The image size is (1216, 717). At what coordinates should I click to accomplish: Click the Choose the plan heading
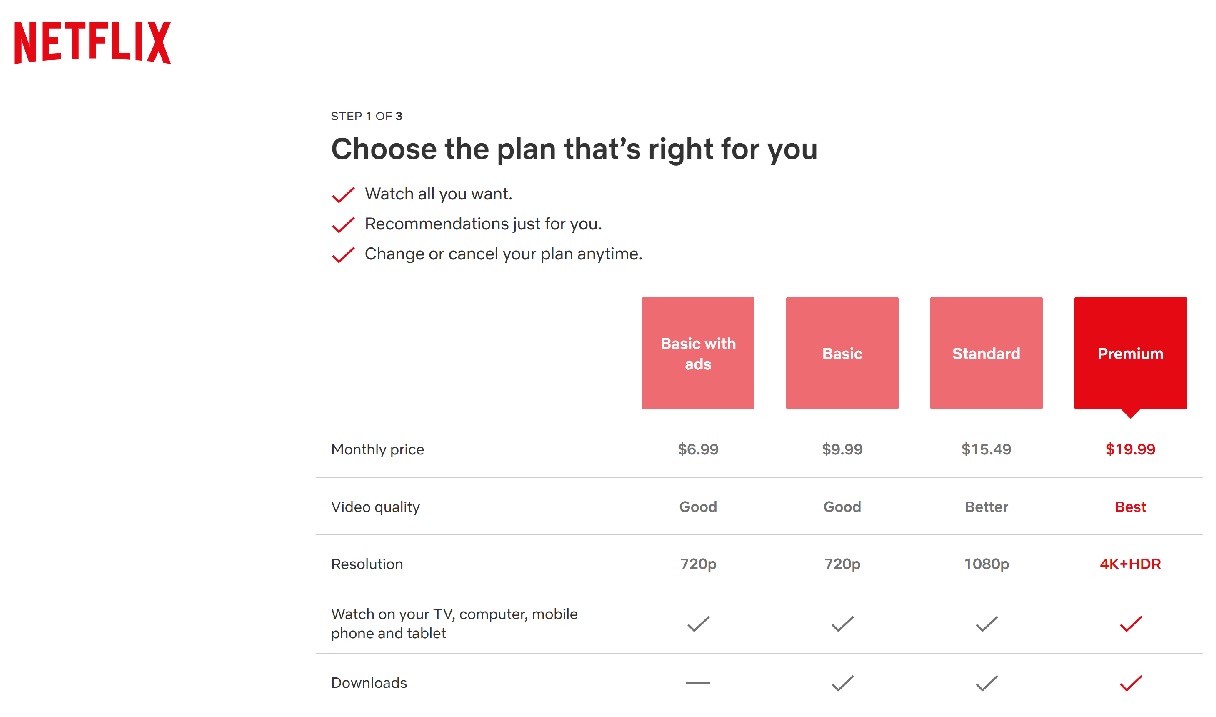coord(574,149)
